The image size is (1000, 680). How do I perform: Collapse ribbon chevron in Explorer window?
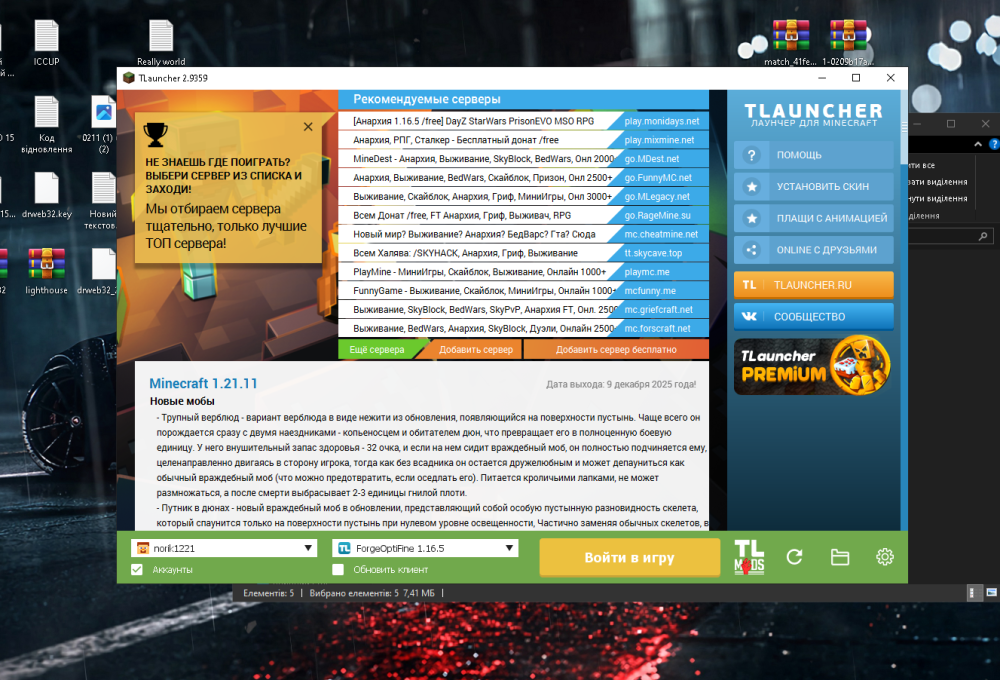tap(978, 144)
